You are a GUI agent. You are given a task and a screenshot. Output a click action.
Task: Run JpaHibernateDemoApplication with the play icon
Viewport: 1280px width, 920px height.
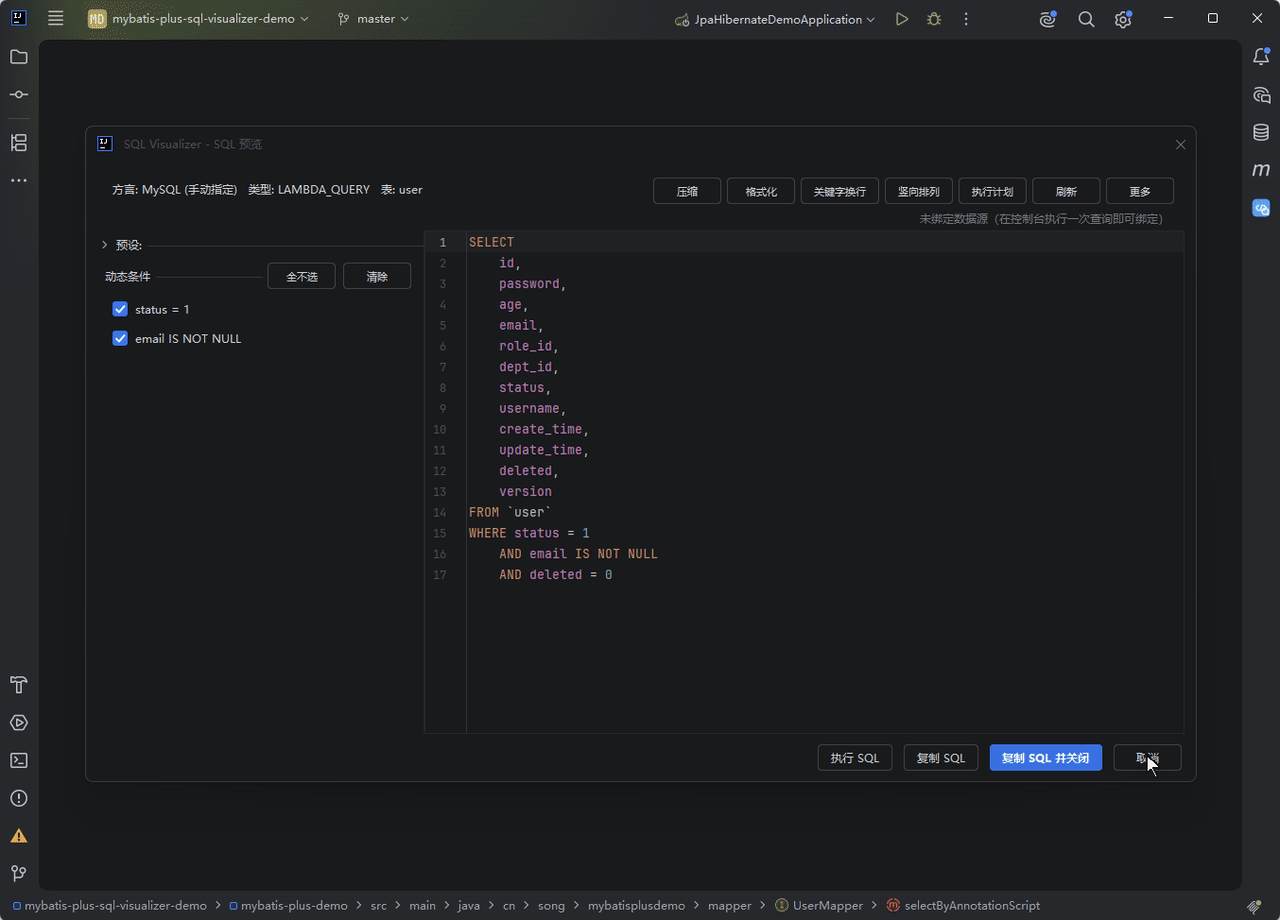[x=902, y=19]
